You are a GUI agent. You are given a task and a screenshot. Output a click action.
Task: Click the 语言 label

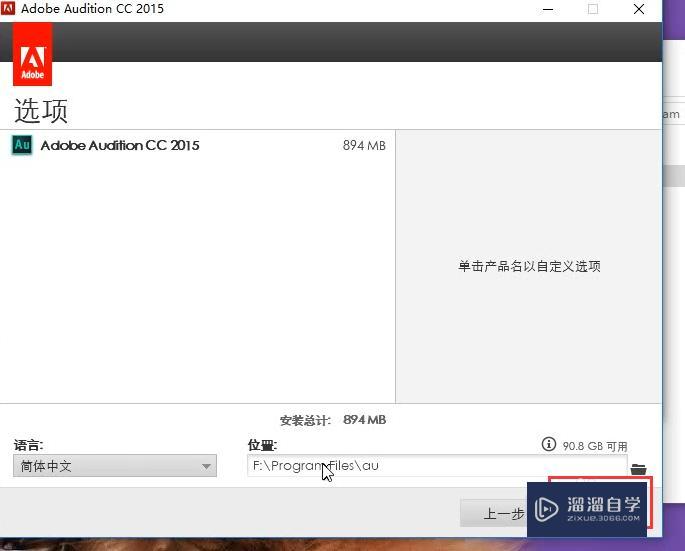coord(28,445)
